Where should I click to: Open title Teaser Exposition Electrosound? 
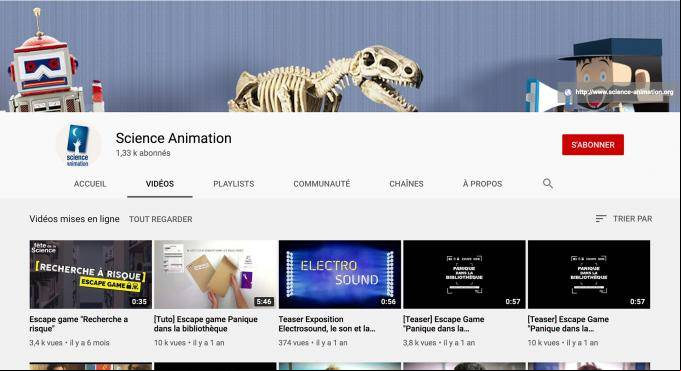(327, 324)
